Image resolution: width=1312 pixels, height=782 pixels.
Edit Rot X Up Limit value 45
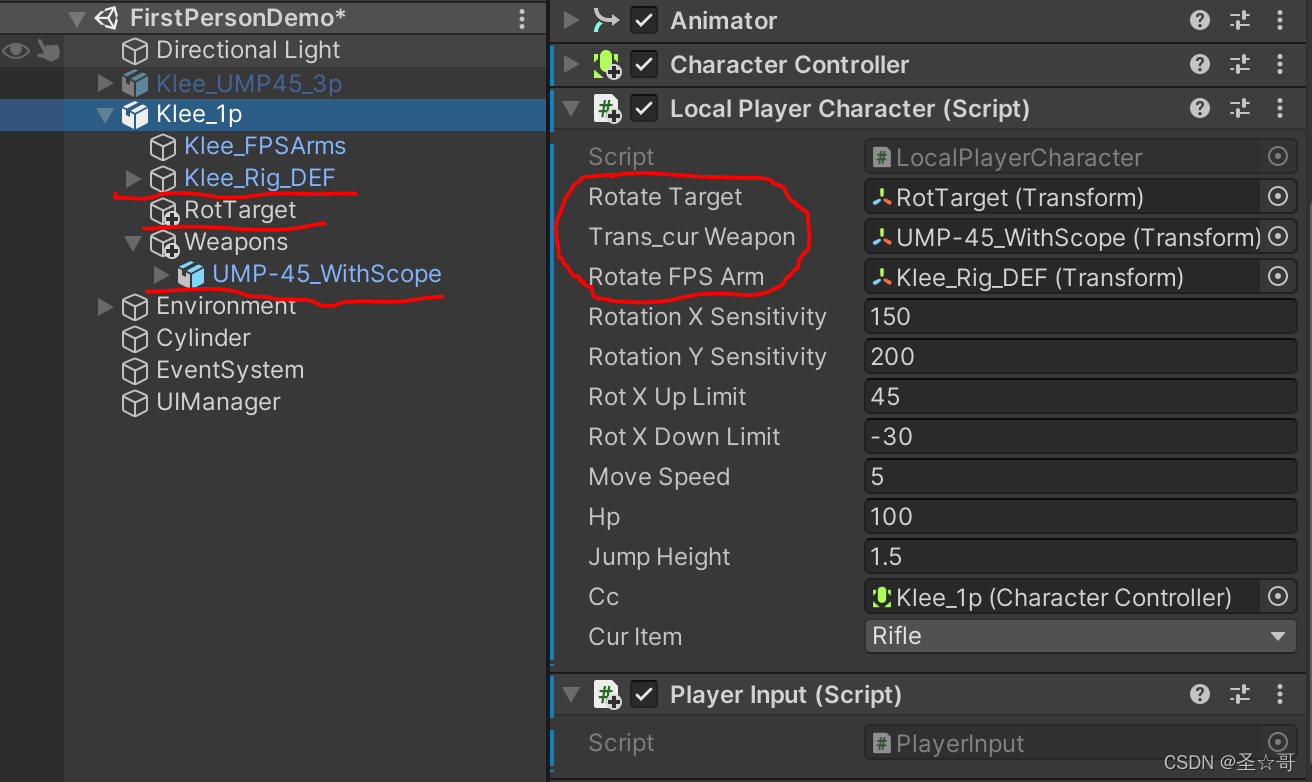[1080, 397]
